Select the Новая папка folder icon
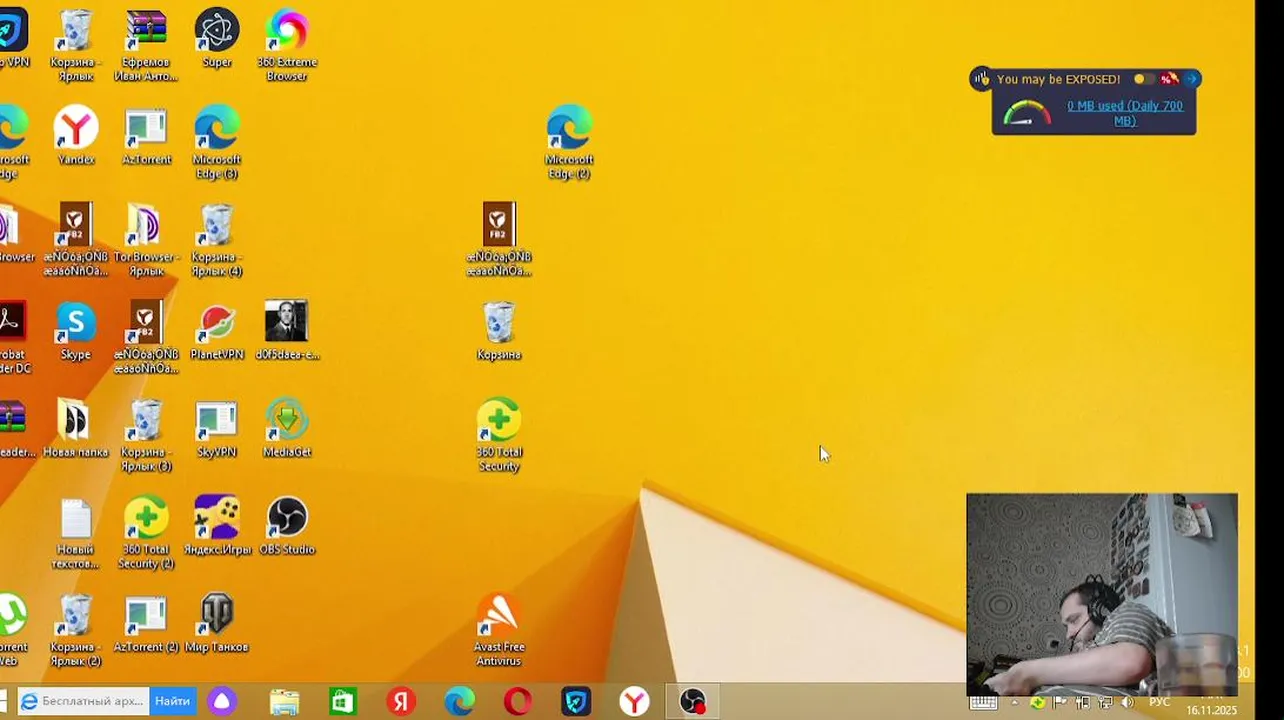Viewport: 1284px width, 720px height. tap(76, 428)
